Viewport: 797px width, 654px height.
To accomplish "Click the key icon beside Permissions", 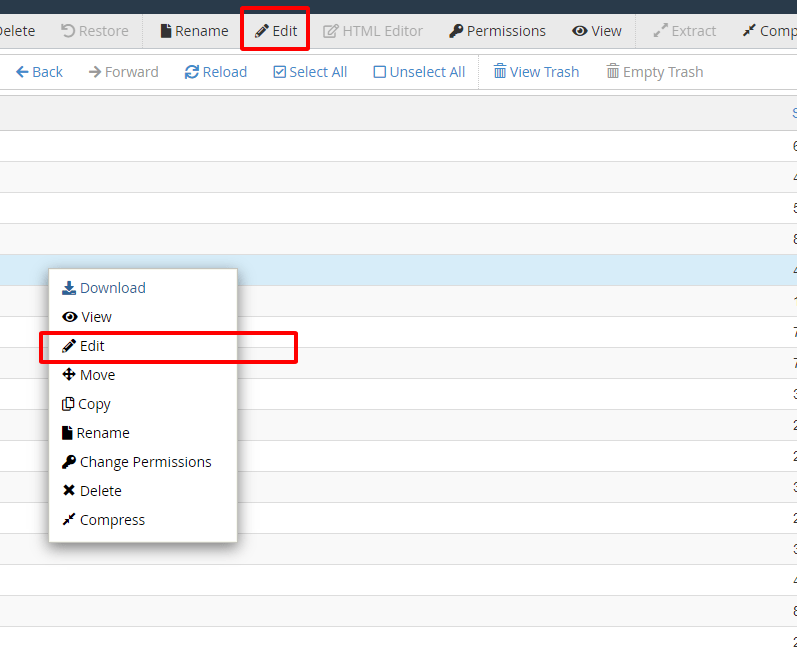I will (x=456, y=31).
